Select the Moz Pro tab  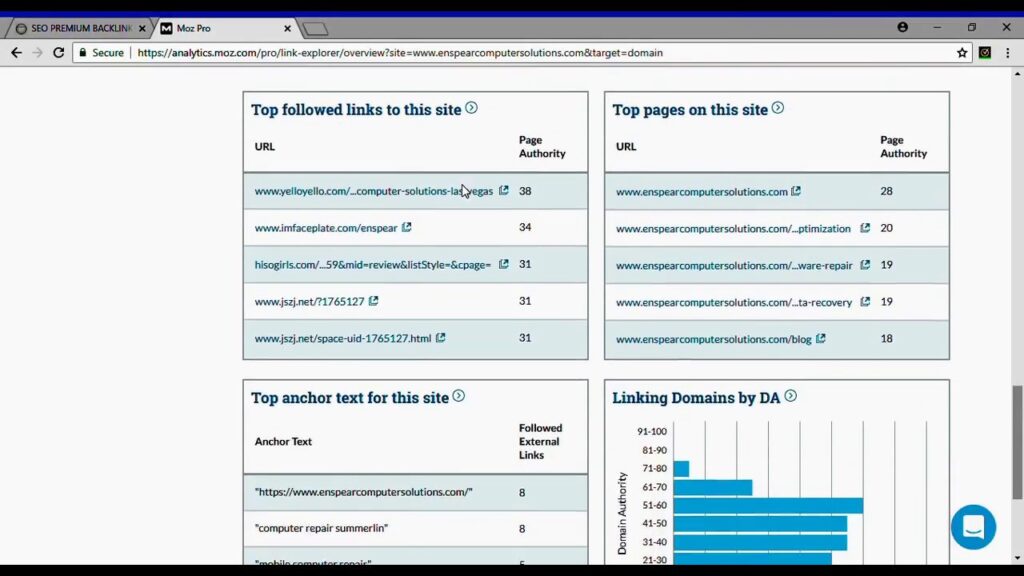coord(222,28)
